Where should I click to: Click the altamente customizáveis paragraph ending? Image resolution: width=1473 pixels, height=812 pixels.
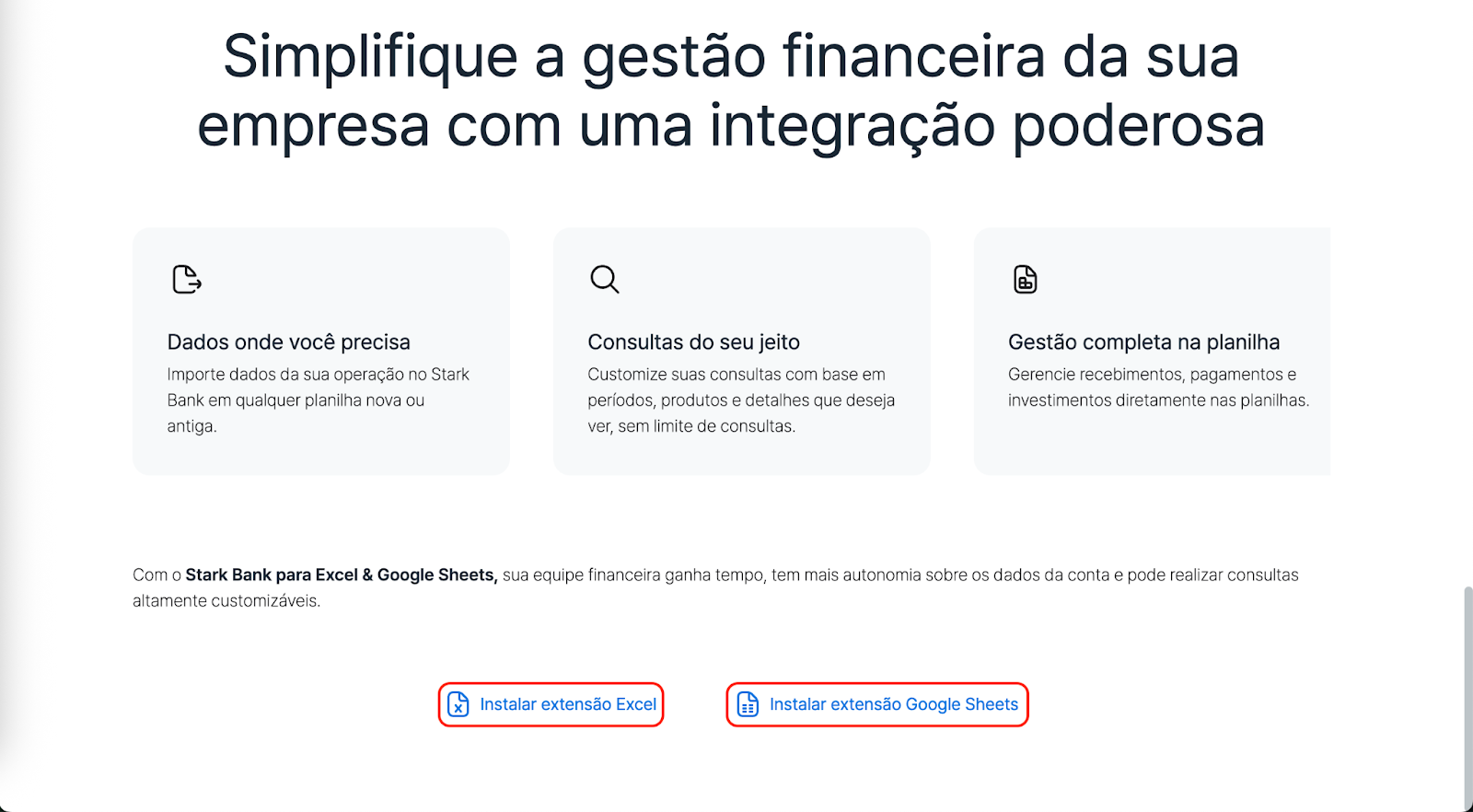point(226,601)
